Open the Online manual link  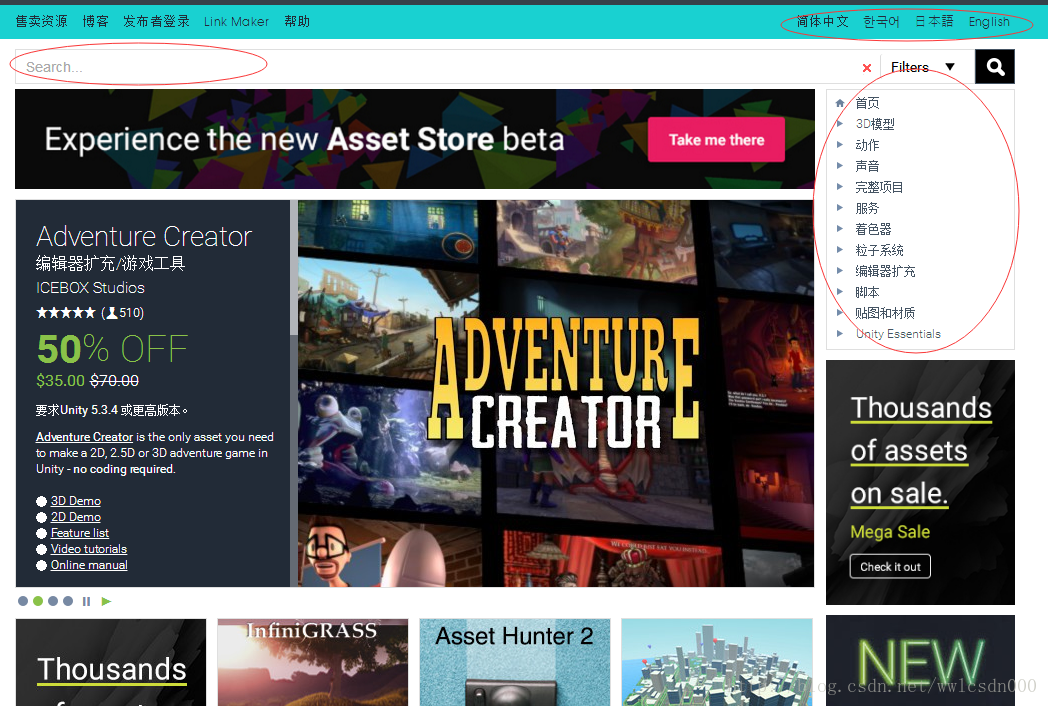click(x=89, y=565)
